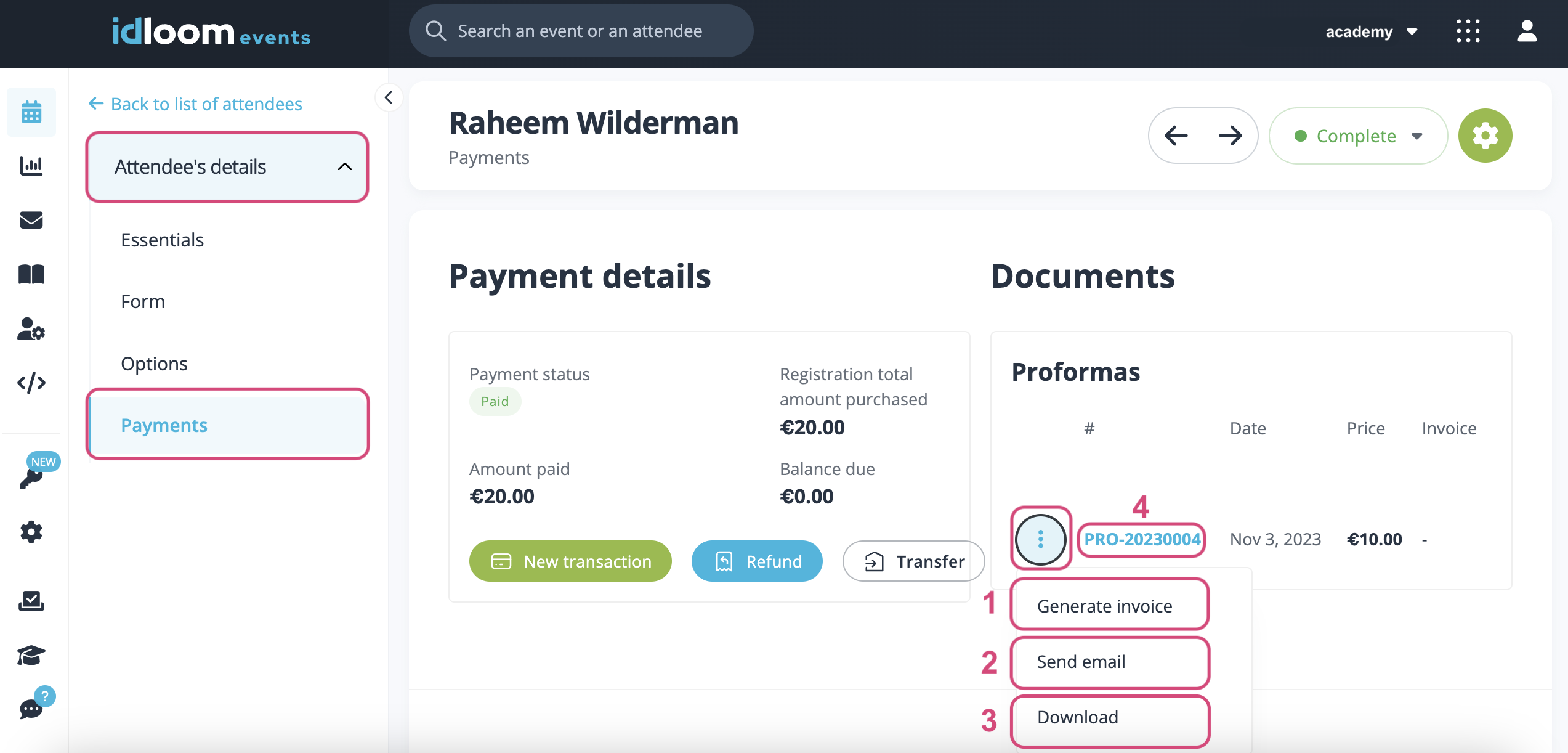Open the calendar events icon in sidebar

31,112
